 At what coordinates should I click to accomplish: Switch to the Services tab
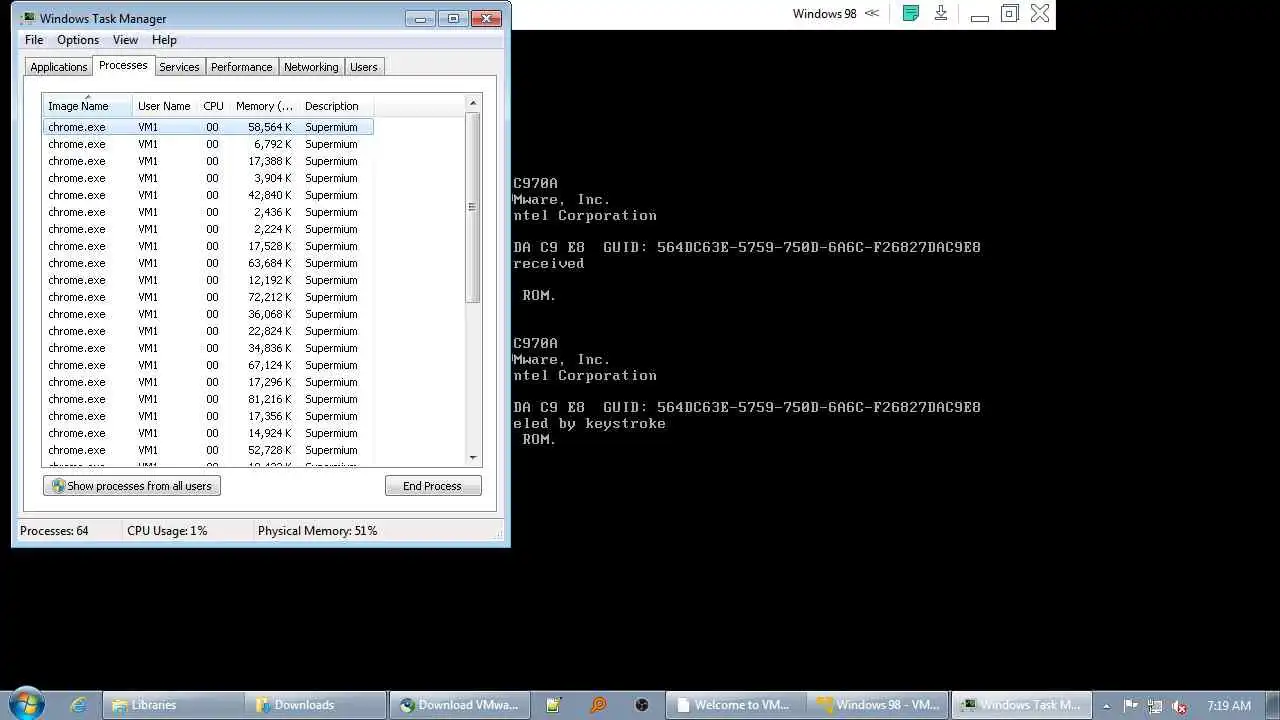pos(179,67)
